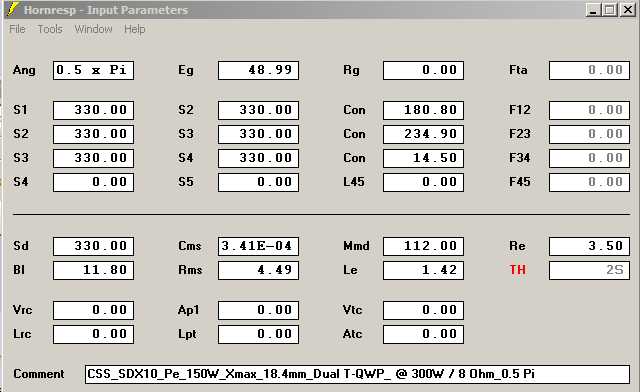Select the Lpt input field
This screenshot has height=392, width=640.
[x=258, y=334]
